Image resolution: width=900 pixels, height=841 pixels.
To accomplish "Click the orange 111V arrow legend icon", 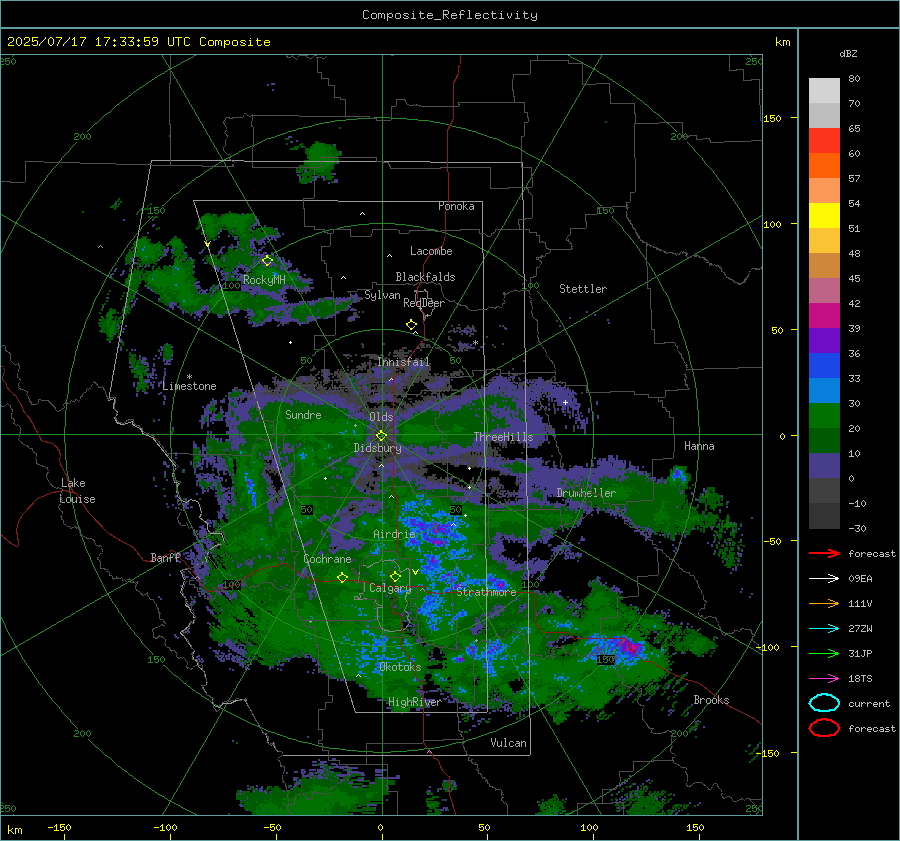I will coord(824,603).
